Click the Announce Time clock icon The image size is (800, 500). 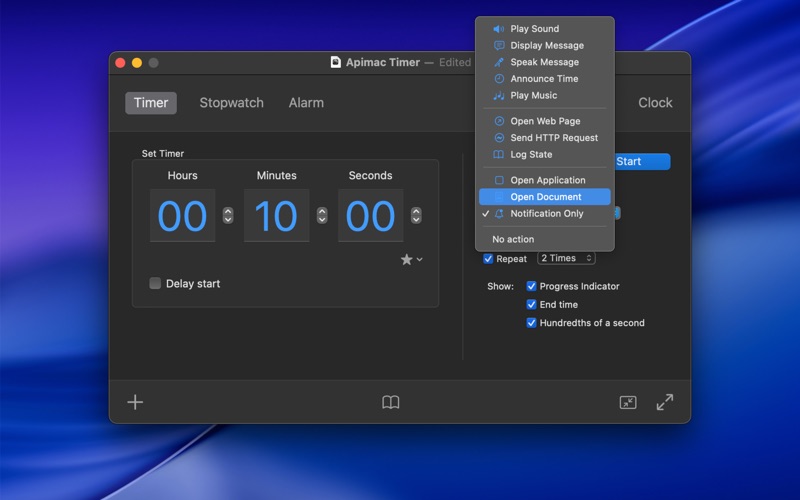pos(499,79)
